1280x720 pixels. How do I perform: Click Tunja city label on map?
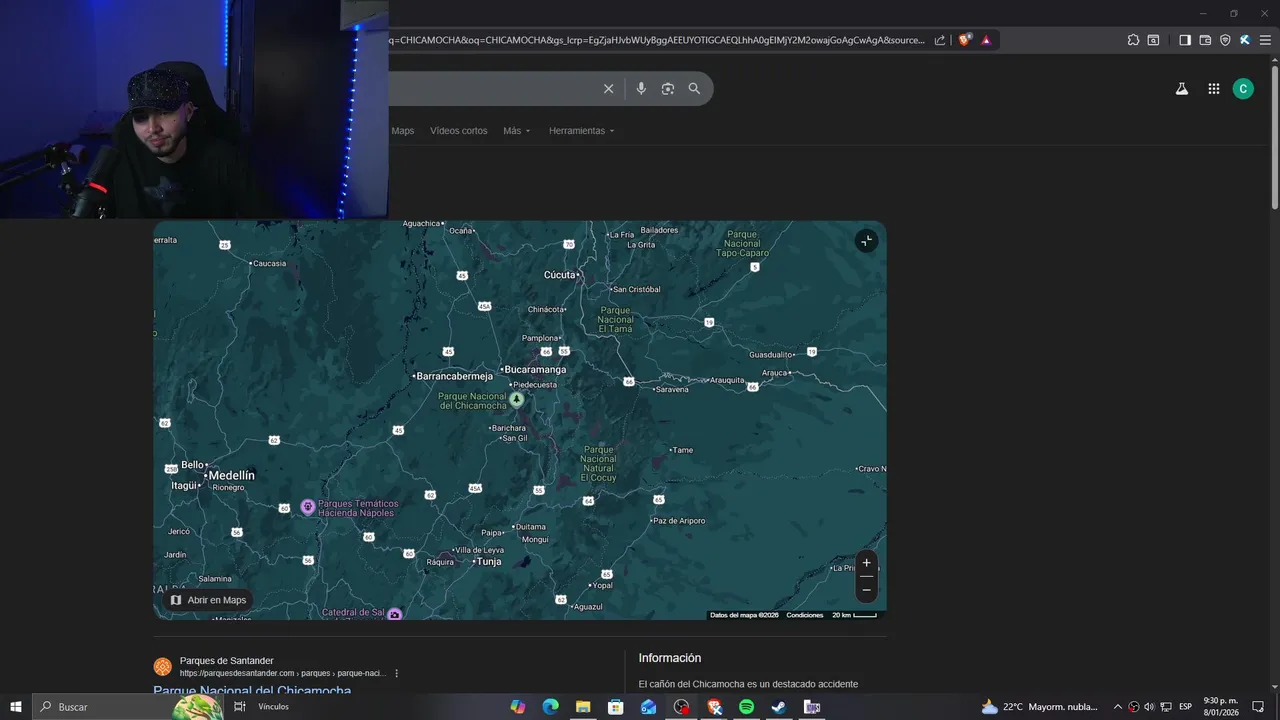(488, 562)
